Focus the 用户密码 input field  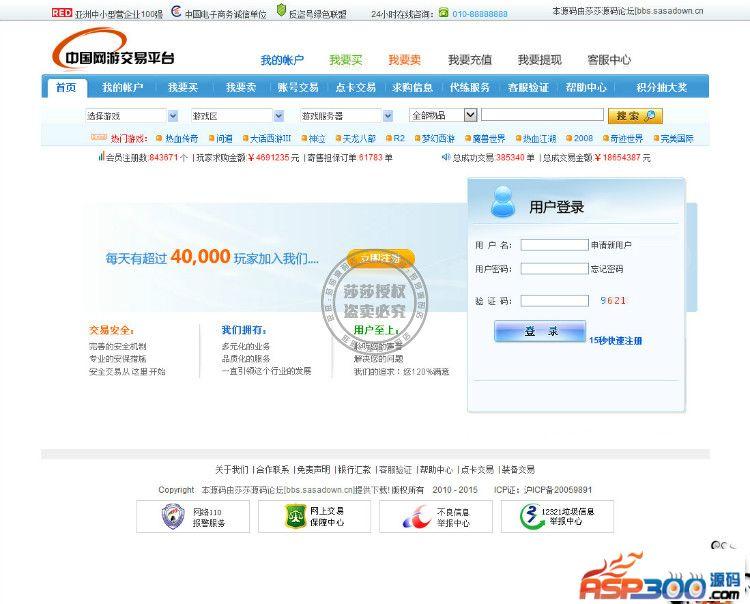click(554, 269)
